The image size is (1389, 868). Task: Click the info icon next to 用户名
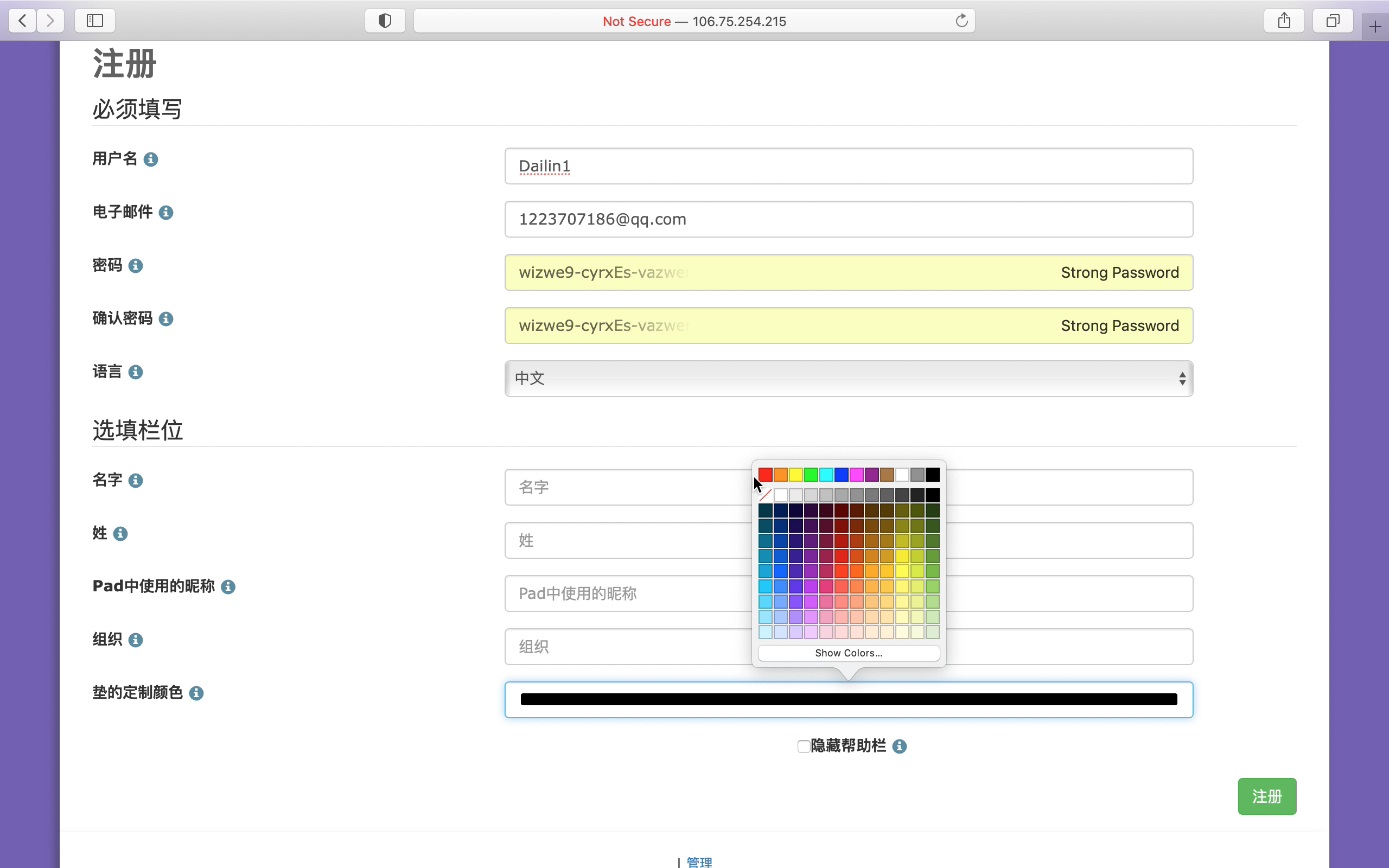(x=151, y=159)
